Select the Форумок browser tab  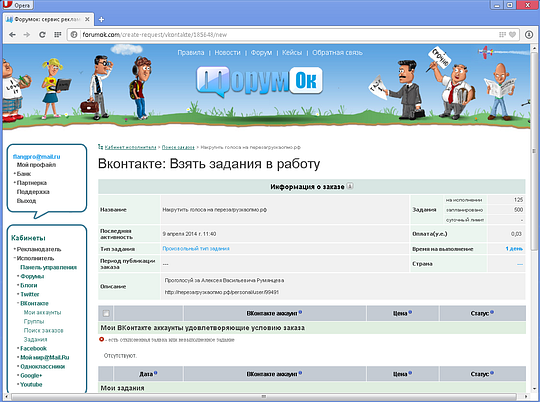click(48, 20)
